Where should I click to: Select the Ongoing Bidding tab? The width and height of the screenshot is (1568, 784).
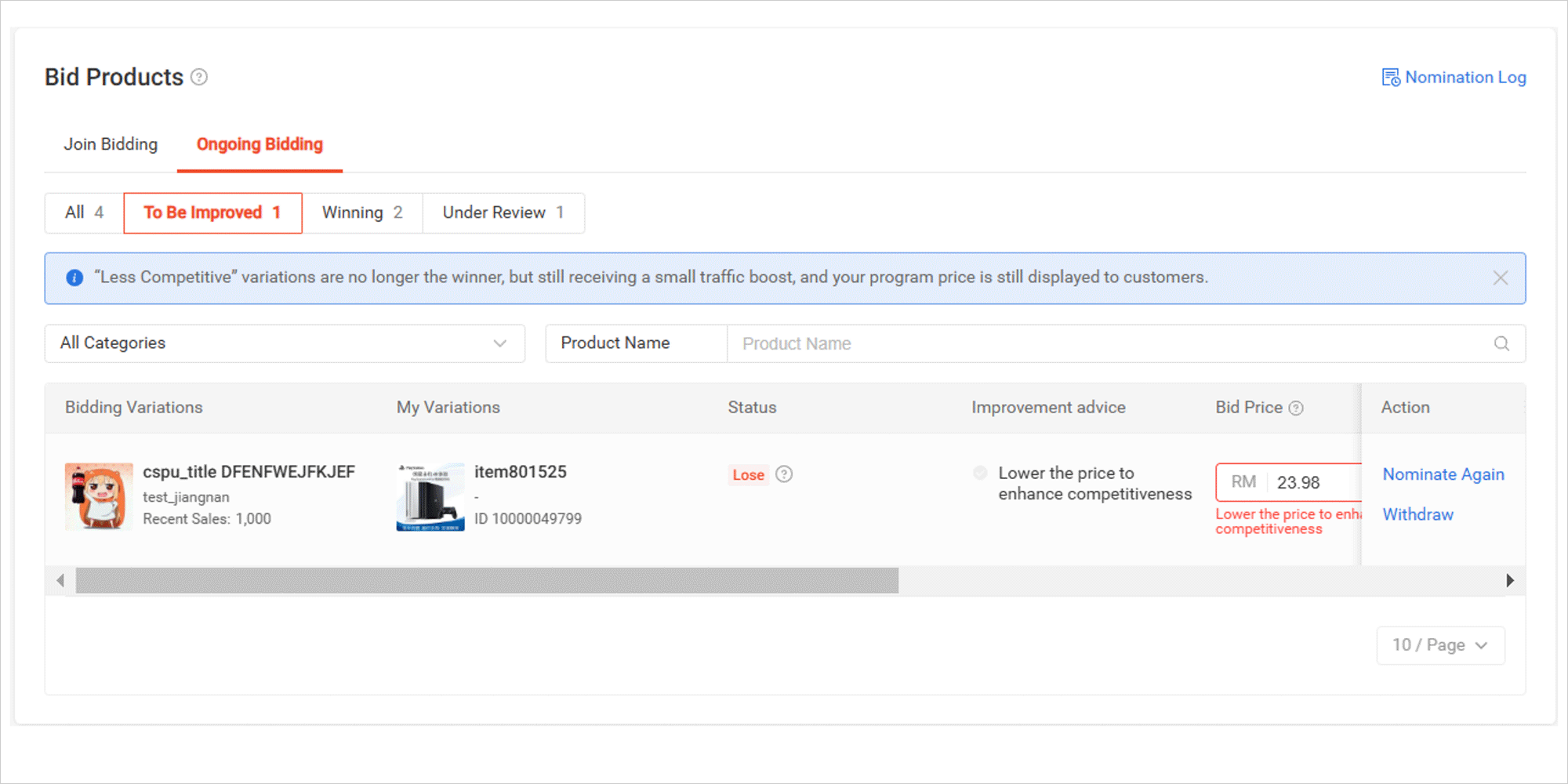click(x=260, y=144)
